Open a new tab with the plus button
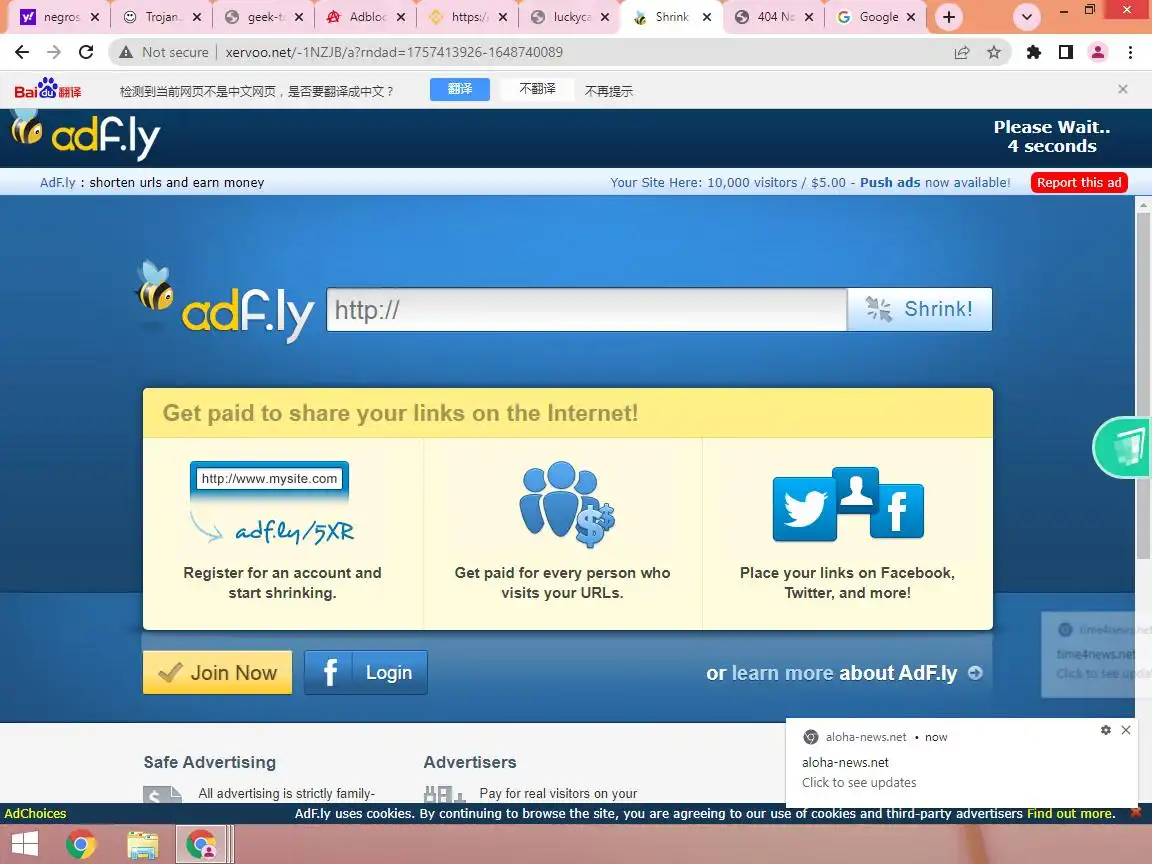The width and height of the screenshot is (1152, 864). (949, 17)
